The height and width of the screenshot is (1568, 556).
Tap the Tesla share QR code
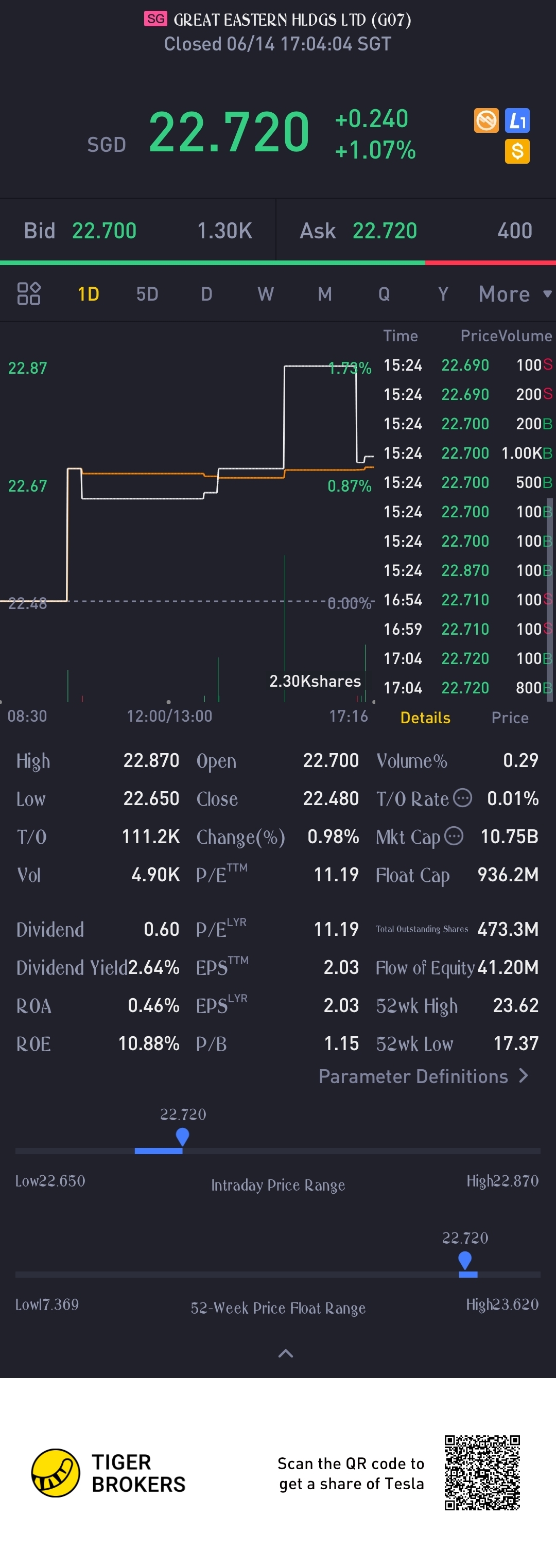482,1472
